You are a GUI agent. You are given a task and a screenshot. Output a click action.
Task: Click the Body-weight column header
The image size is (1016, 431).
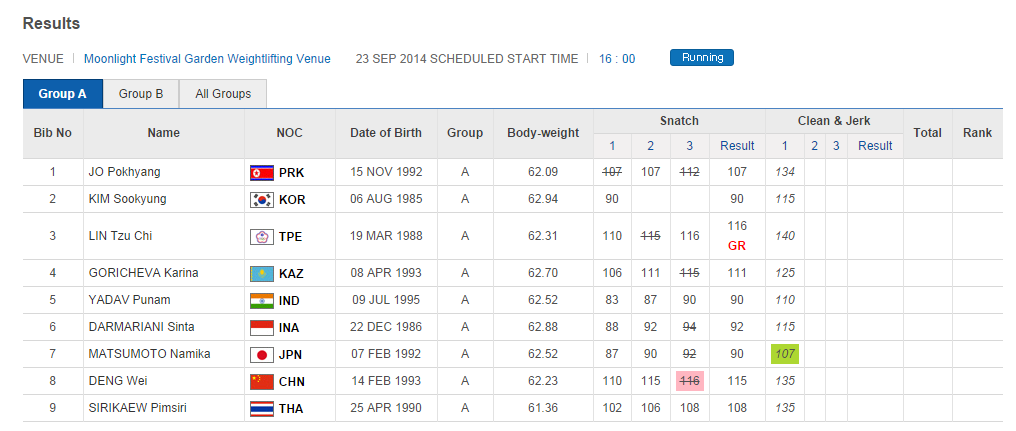click(543, 133)
